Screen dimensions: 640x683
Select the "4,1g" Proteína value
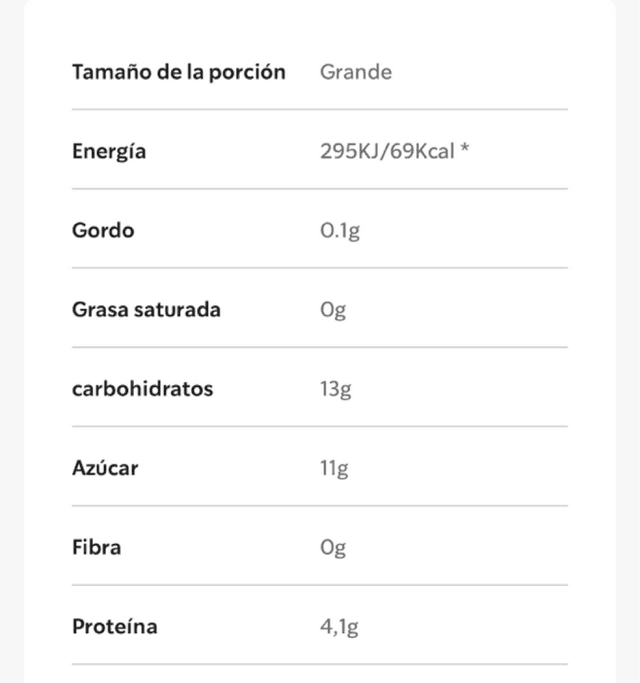tap(339, 627)
